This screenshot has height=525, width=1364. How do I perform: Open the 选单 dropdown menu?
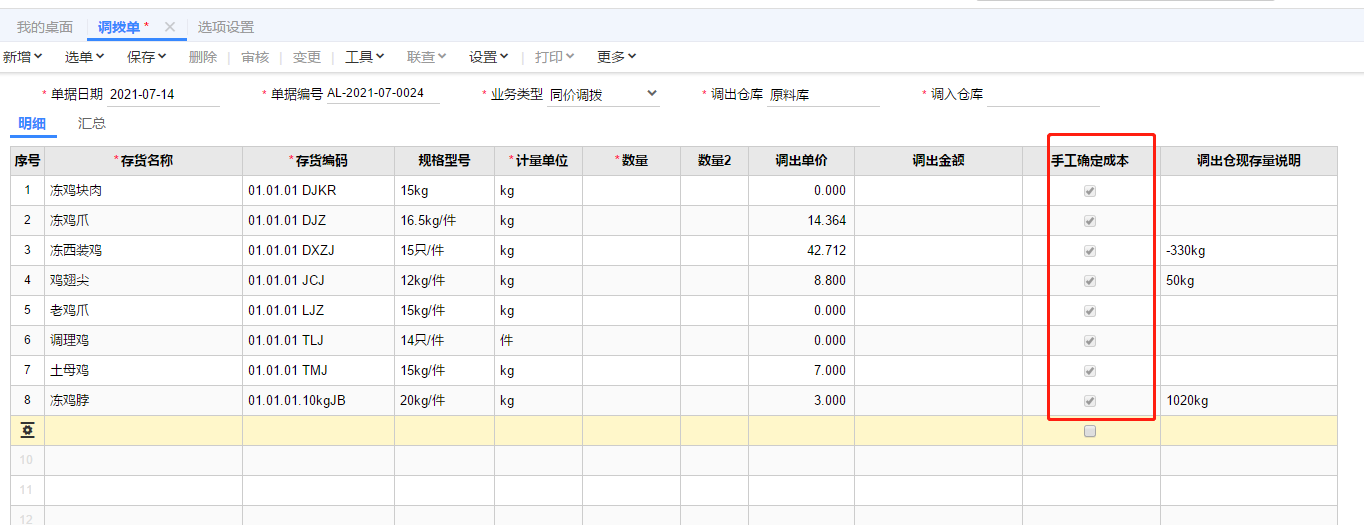click(x=85, y=57)
